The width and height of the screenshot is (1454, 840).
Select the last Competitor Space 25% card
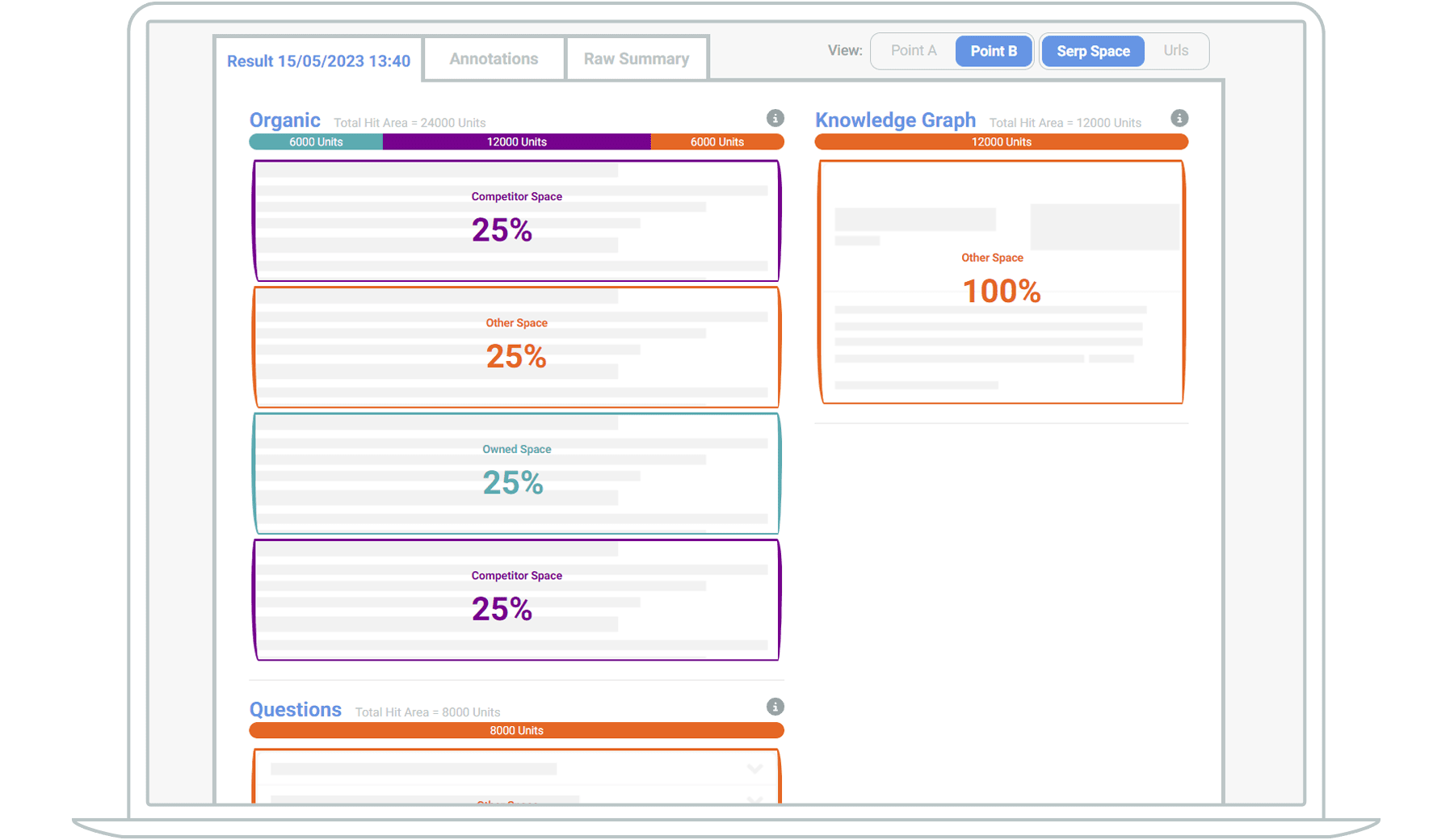pos(517,600)
